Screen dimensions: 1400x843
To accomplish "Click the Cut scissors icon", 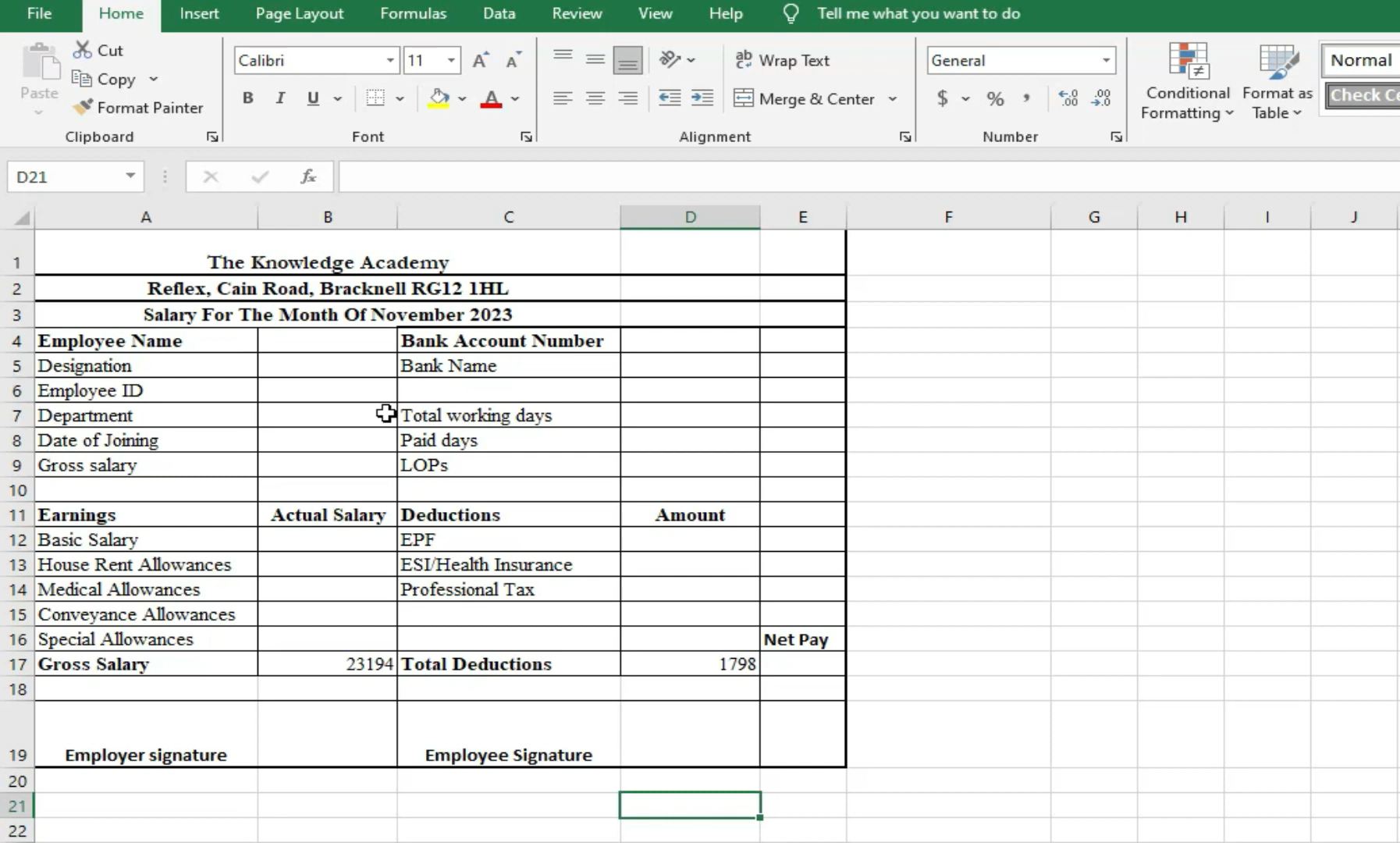I will point(82,50).
